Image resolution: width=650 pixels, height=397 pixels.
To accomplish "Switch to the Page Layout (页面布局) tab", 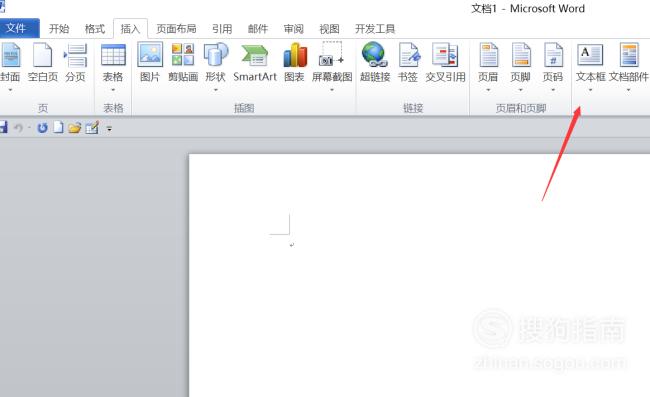I will click(176, 29).
